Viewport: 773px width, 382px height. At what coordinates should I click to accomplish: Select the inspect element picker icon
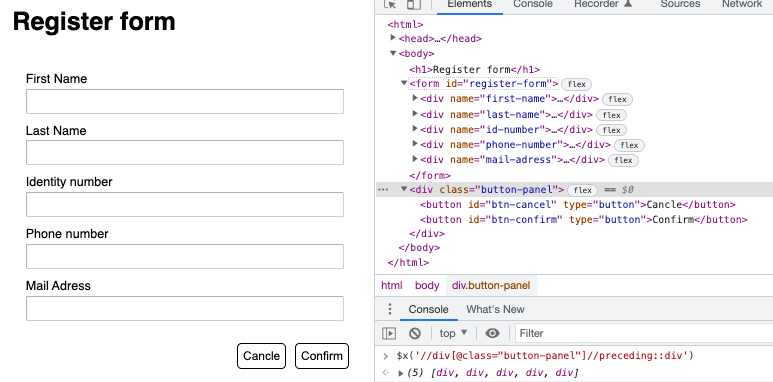pyautogui.click(x=390, y=4)
